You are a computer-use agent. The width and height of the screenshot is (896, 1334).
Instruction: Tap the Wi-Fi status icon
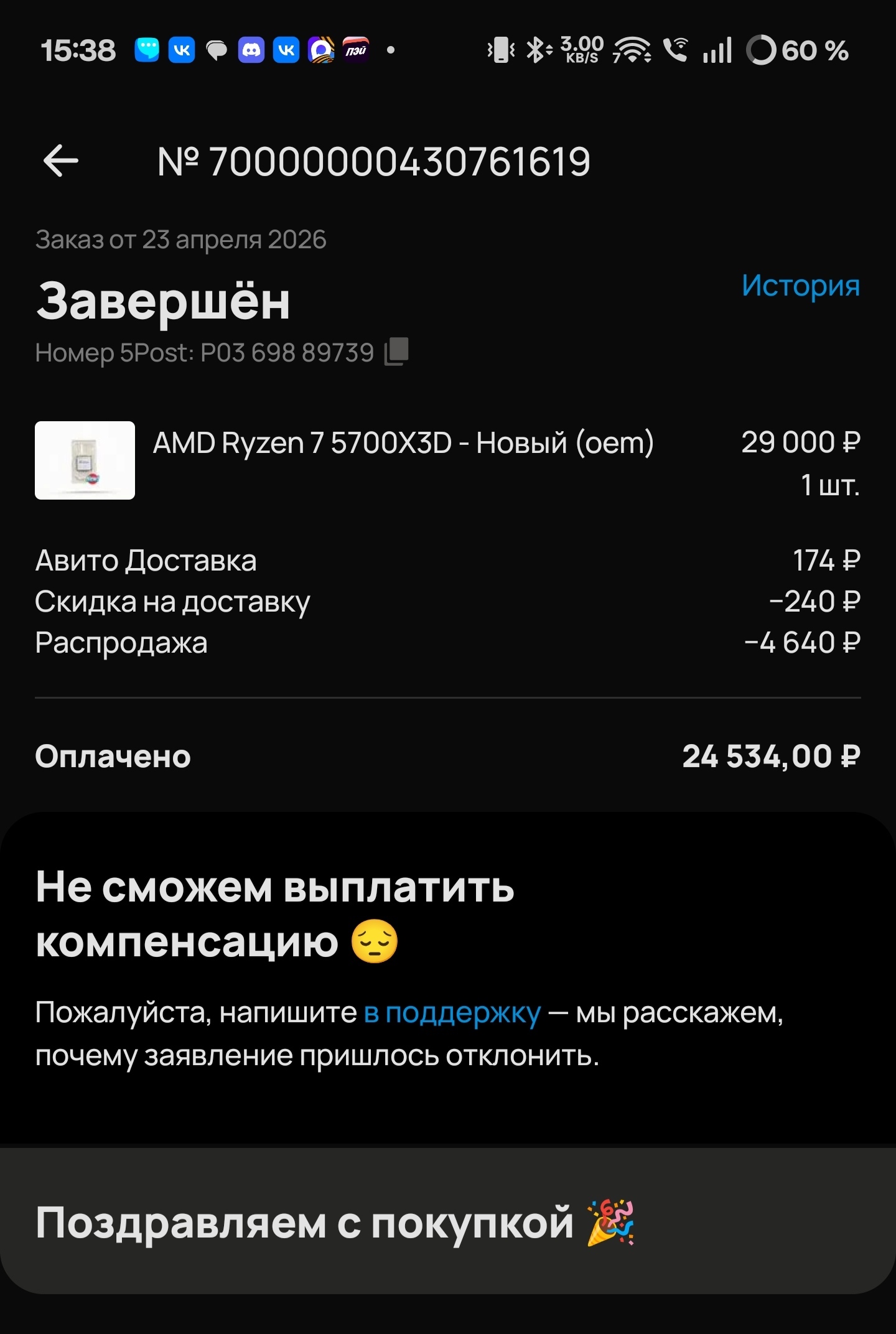632,50
